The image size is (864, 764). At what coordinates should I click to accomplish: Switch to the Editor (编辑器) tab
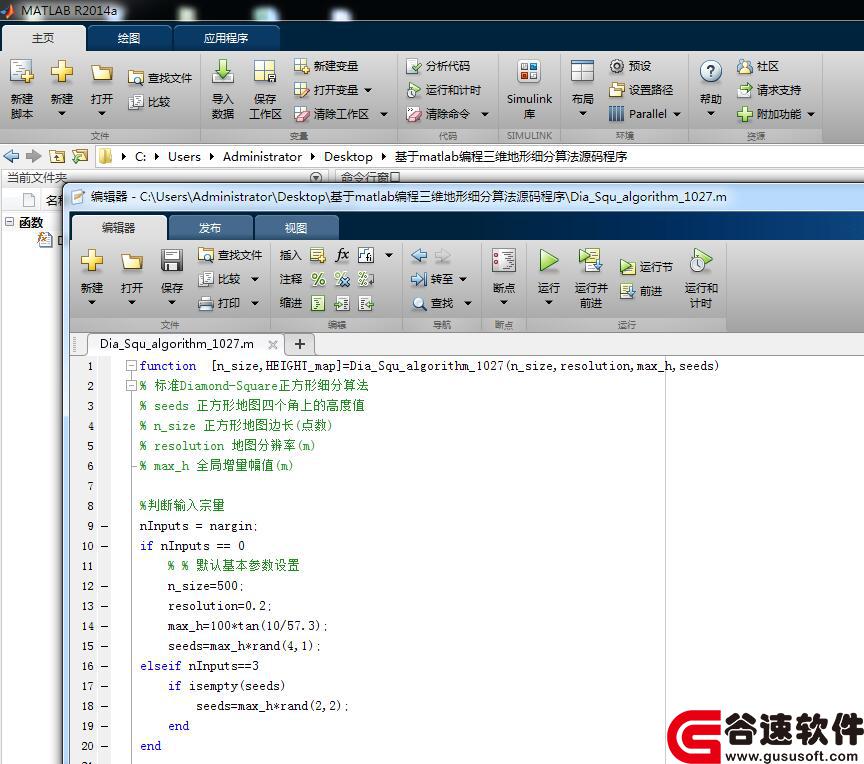[118, 227]
